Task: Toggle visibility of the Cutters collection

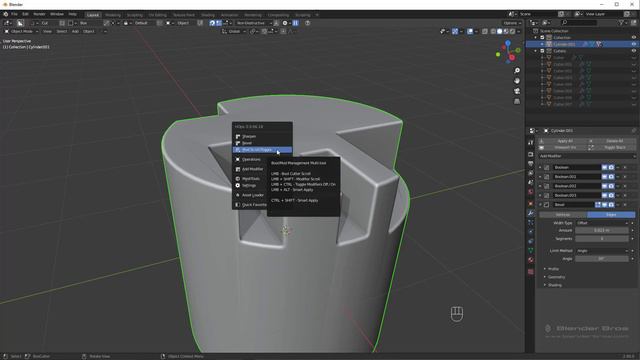Action: [x=634, y=51]
